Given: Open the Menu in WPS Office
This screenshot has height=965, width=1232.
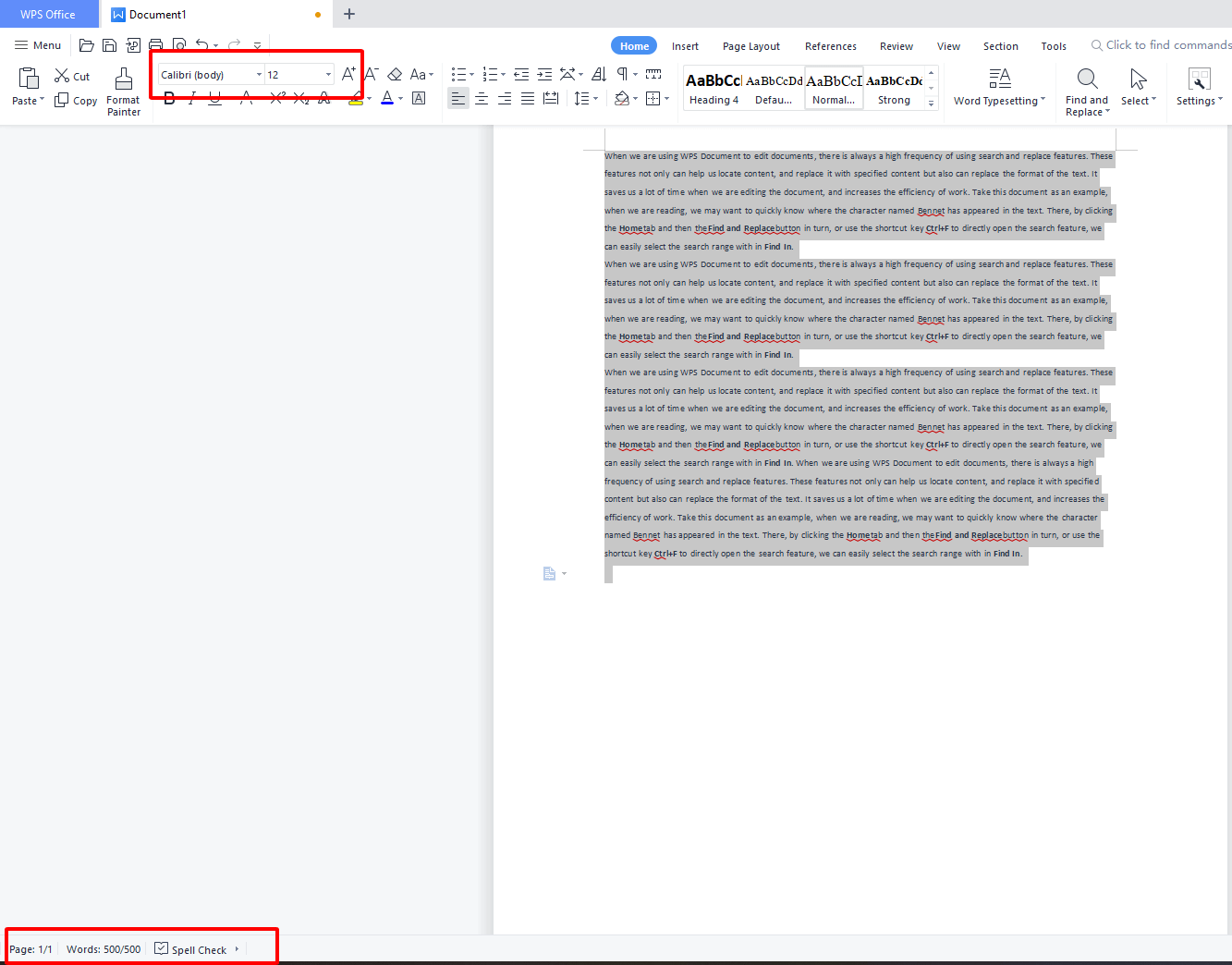Looking at the screenshot, I should click(37, 44).
